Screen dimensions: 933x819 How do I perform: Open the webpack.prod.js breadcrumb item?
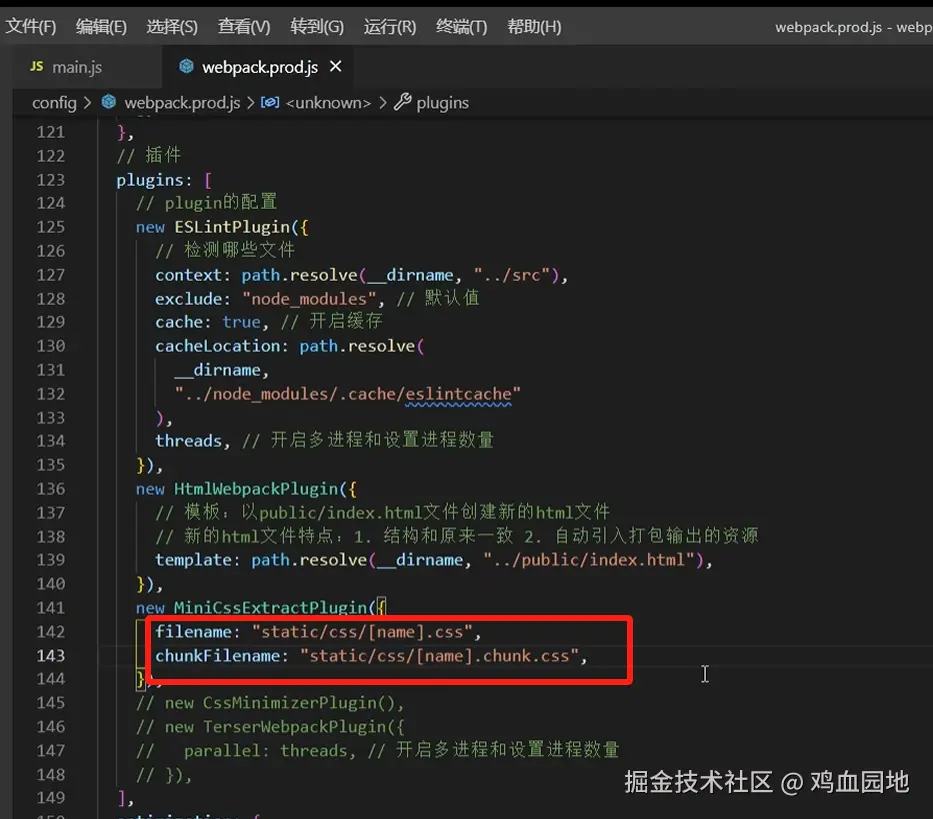182,103
